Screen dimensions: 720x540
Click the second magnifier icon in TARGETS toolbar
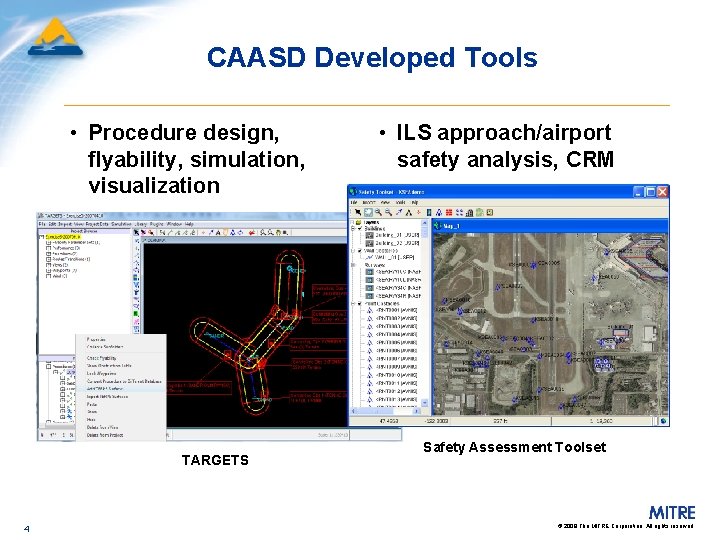(x=270, y=233)
